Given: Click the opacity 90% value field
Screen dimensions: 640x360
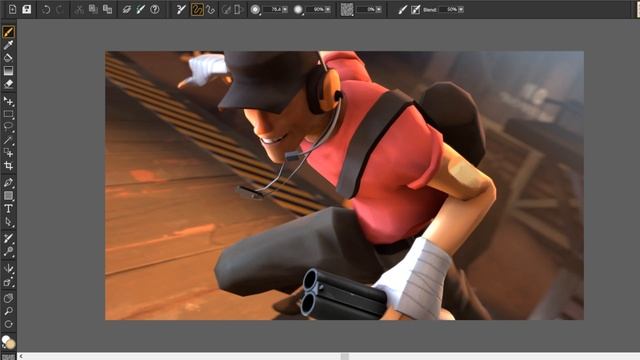Looking at the screenshot, I should point(316,9).
